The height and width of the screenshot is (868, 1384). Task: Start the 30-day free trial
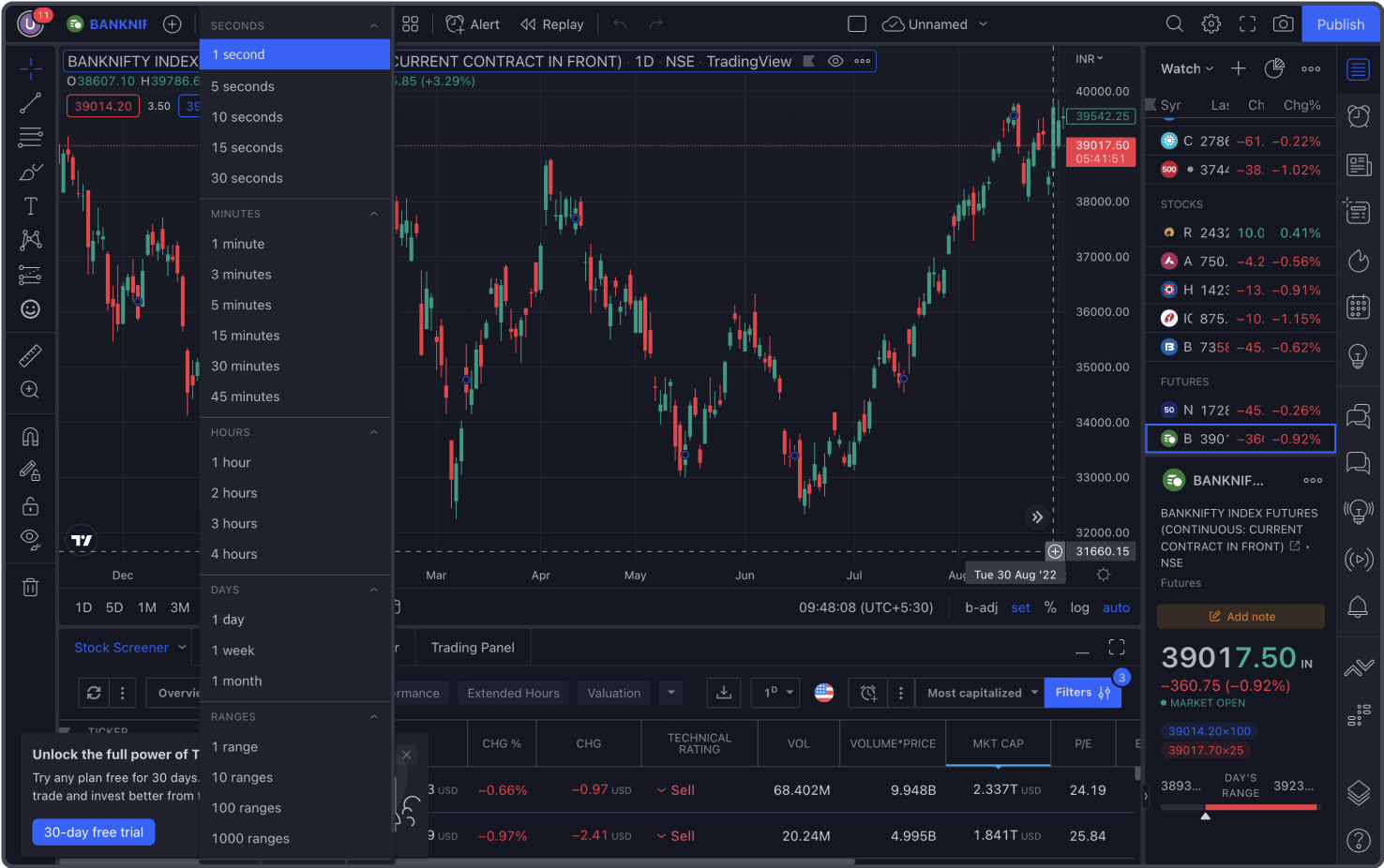tap(94, 832)
